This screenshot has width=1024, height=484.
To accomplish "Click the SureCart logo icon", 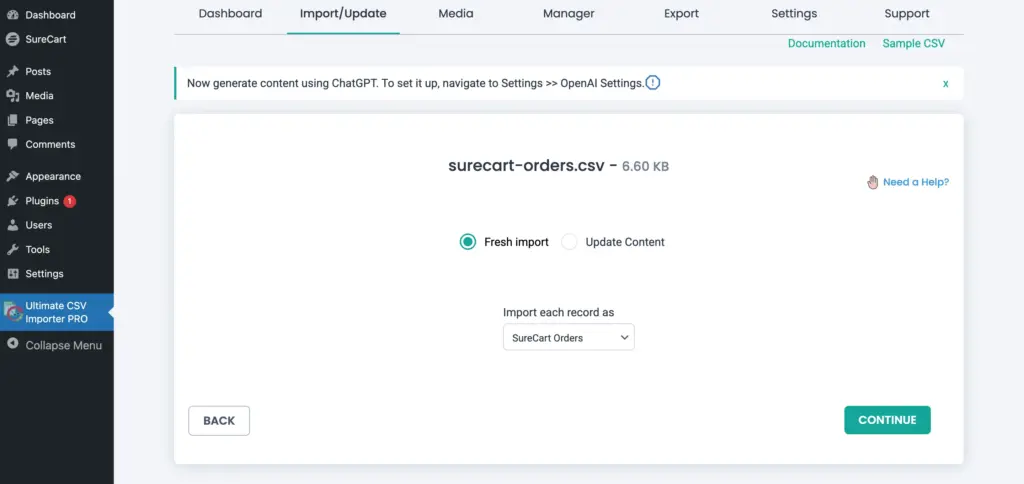I will click(x=12, y=40).
